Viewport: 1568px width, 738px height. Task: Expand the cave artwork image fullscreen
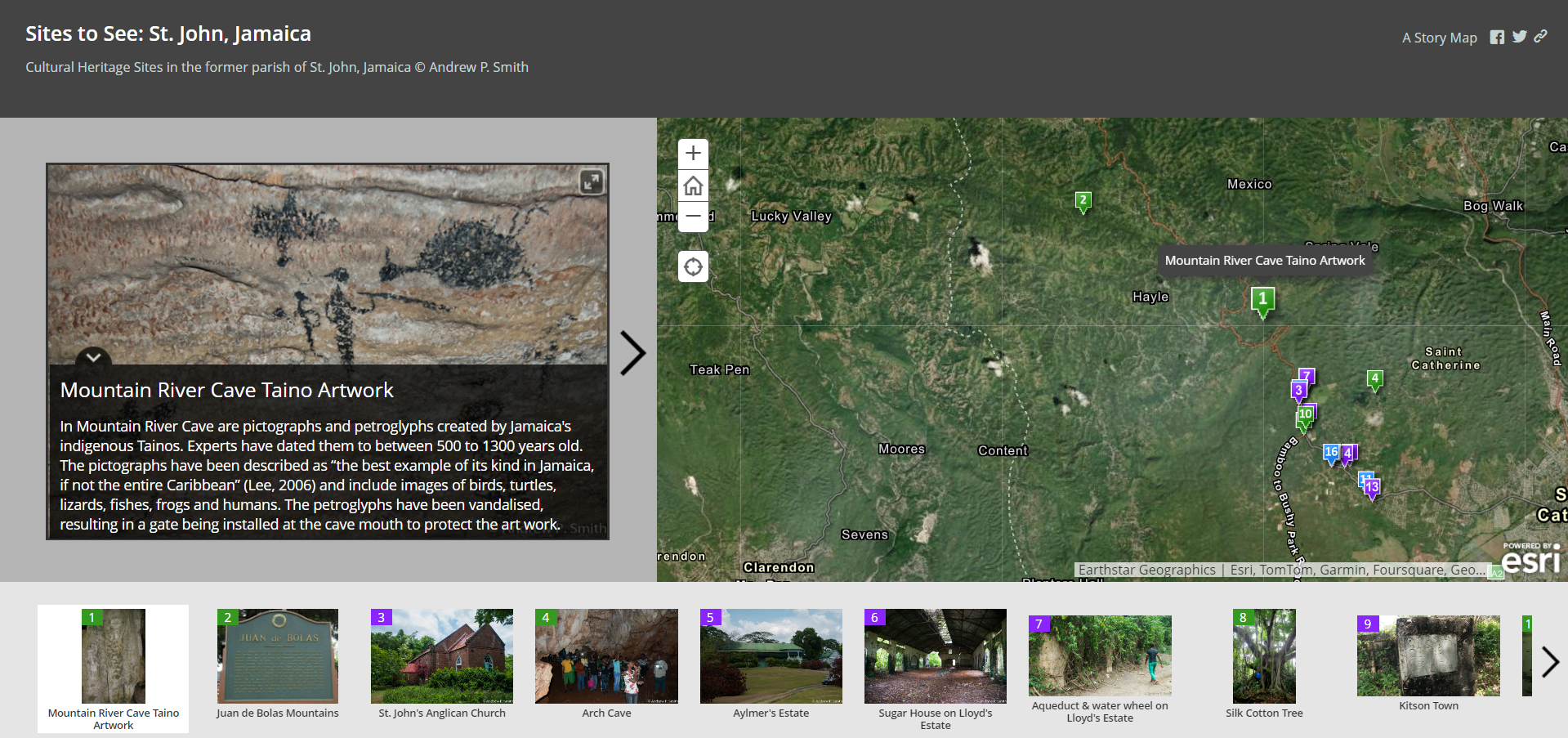pos(591,181)
